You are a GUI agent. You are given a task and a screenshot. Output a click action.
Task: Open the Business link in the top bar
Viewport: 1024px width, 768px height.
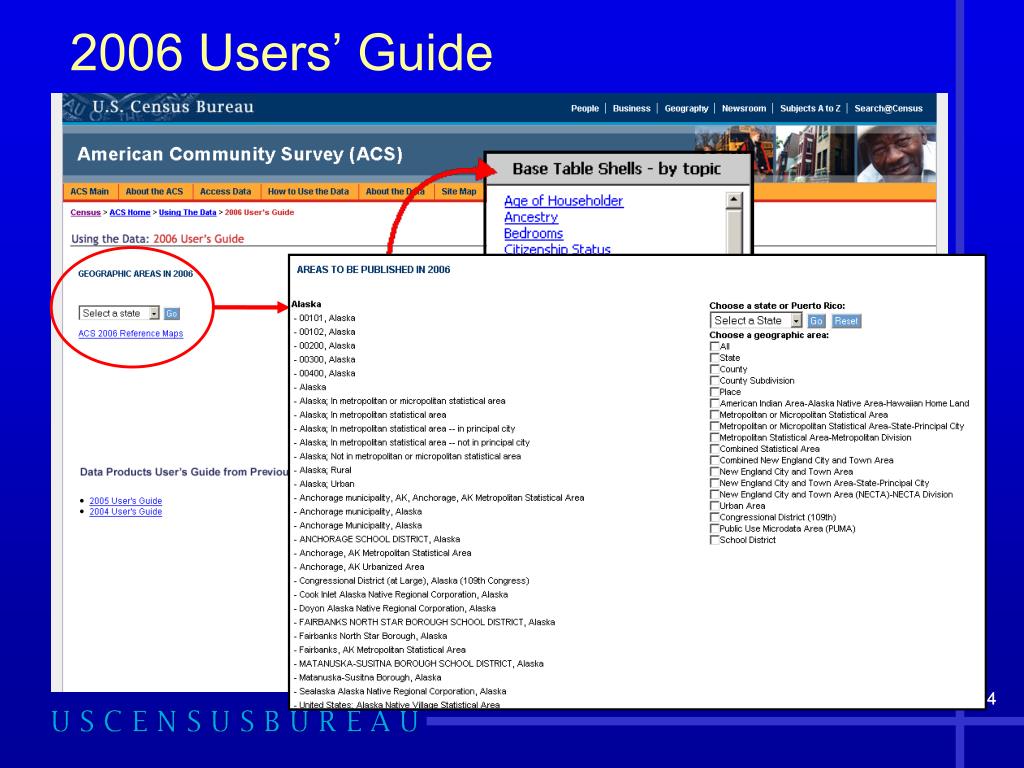(x=632, y=108)
